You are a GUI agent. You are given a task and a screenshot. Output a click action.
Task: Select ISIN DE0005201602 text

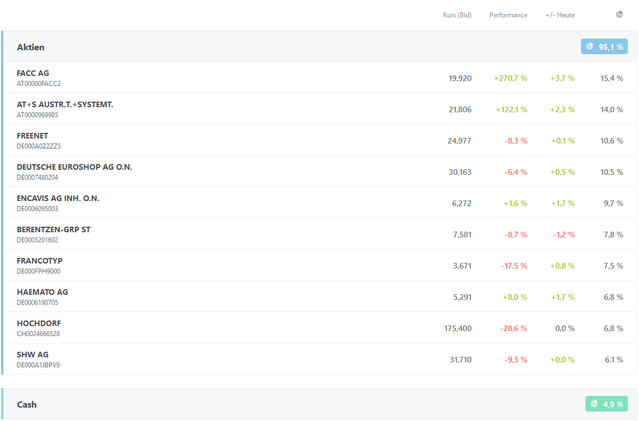[37, 240]
